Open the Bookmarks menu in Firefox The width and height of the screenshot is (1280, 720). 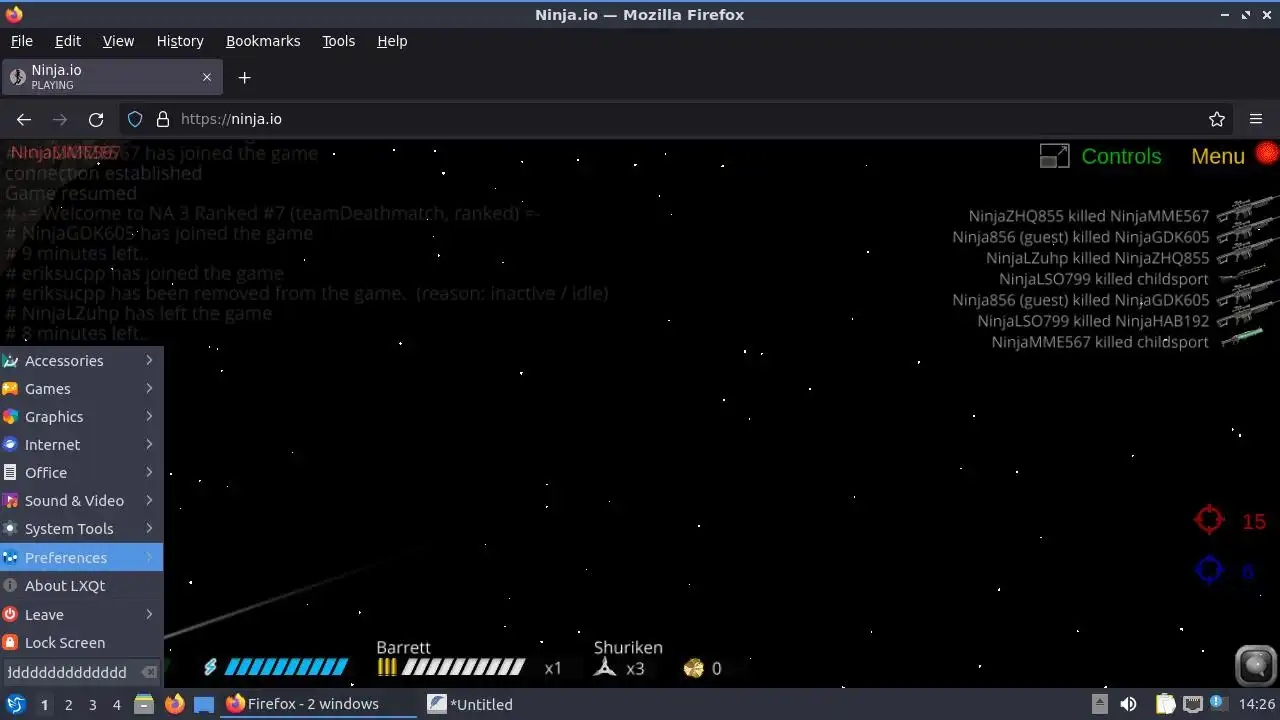tap(263, 41)
